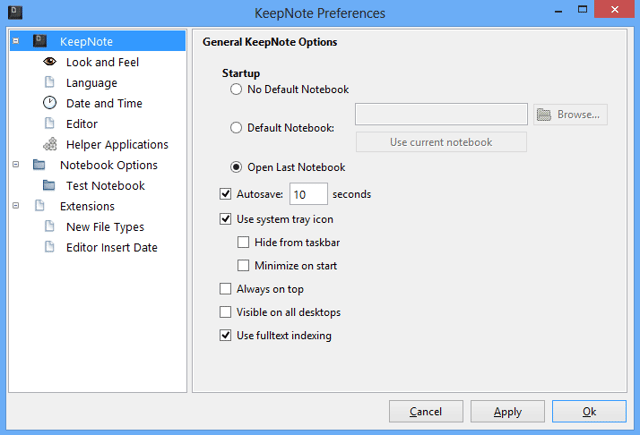The width and height of the screenshot is (640, 435).
Task: Open Test Notebook options
Action: 105,186
